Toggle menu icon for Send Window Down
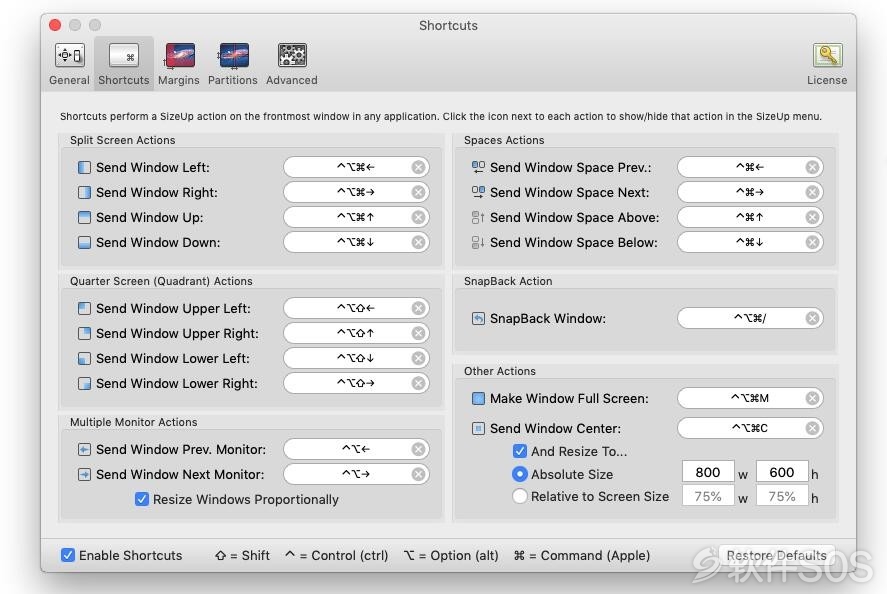This screenshot has width=887, height=594. point(84,242)
